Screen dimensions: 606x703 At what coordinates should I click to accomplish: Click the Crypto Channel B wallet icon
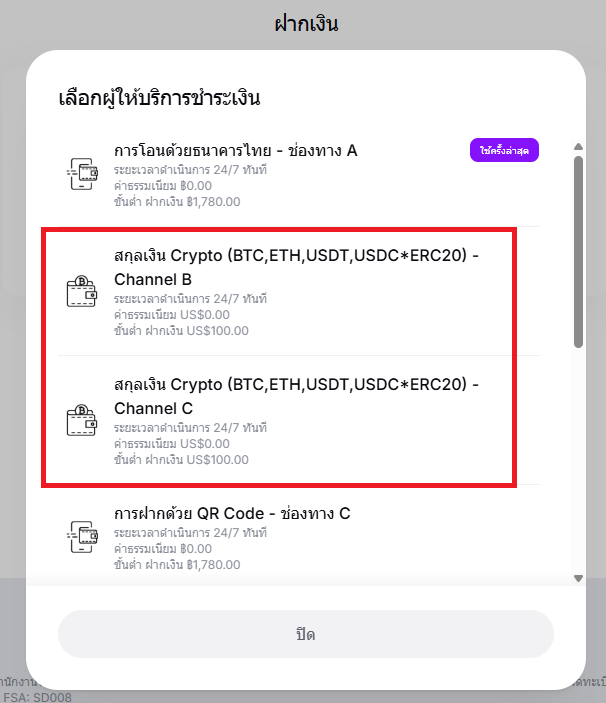point(81,293)
